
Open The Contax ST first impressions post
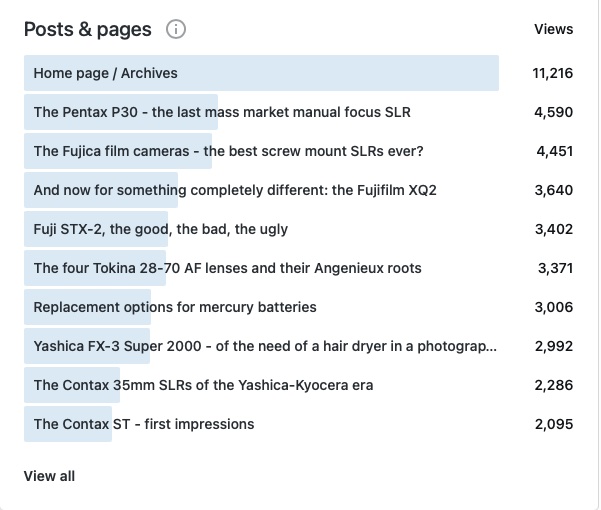point(144,424)
